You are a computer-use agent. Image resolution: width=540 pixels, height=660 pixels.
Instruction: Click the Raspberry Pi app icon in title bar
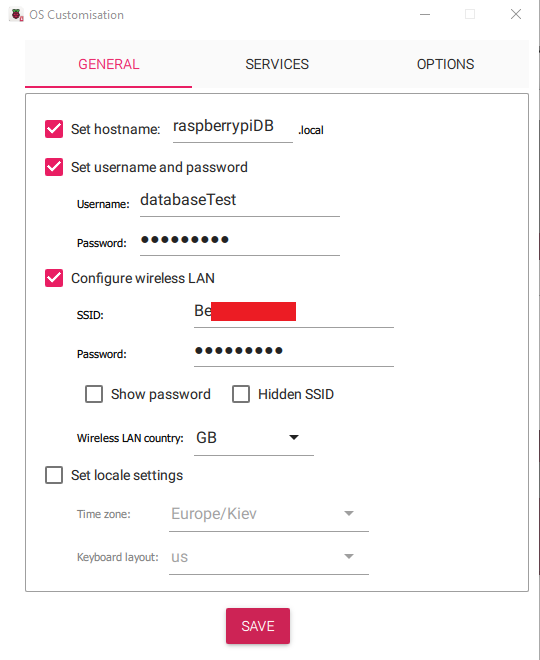(x=16, y=15)
